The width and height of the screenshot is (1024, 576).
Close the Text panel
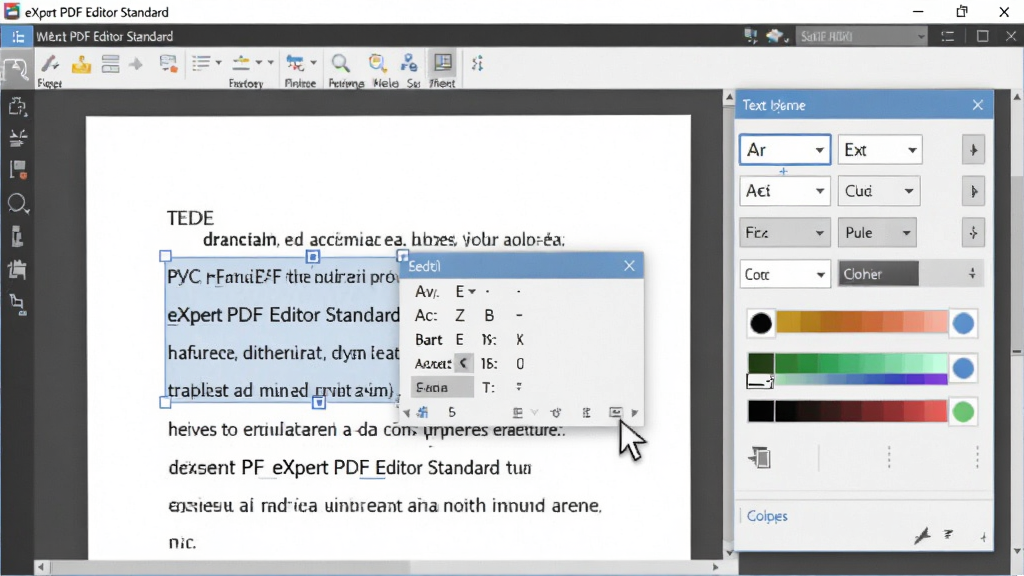(978, 105)
